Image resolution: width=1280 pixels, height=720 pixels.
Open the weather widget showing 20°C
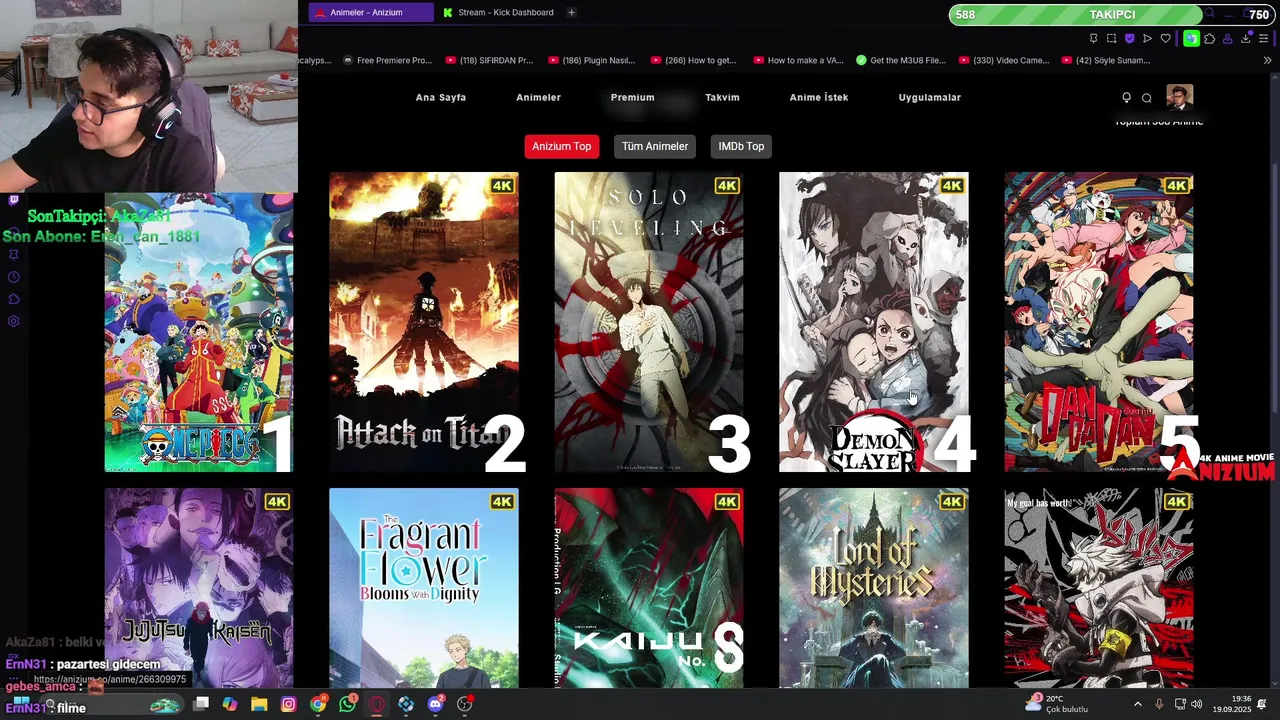click(x=1058, y=704)
